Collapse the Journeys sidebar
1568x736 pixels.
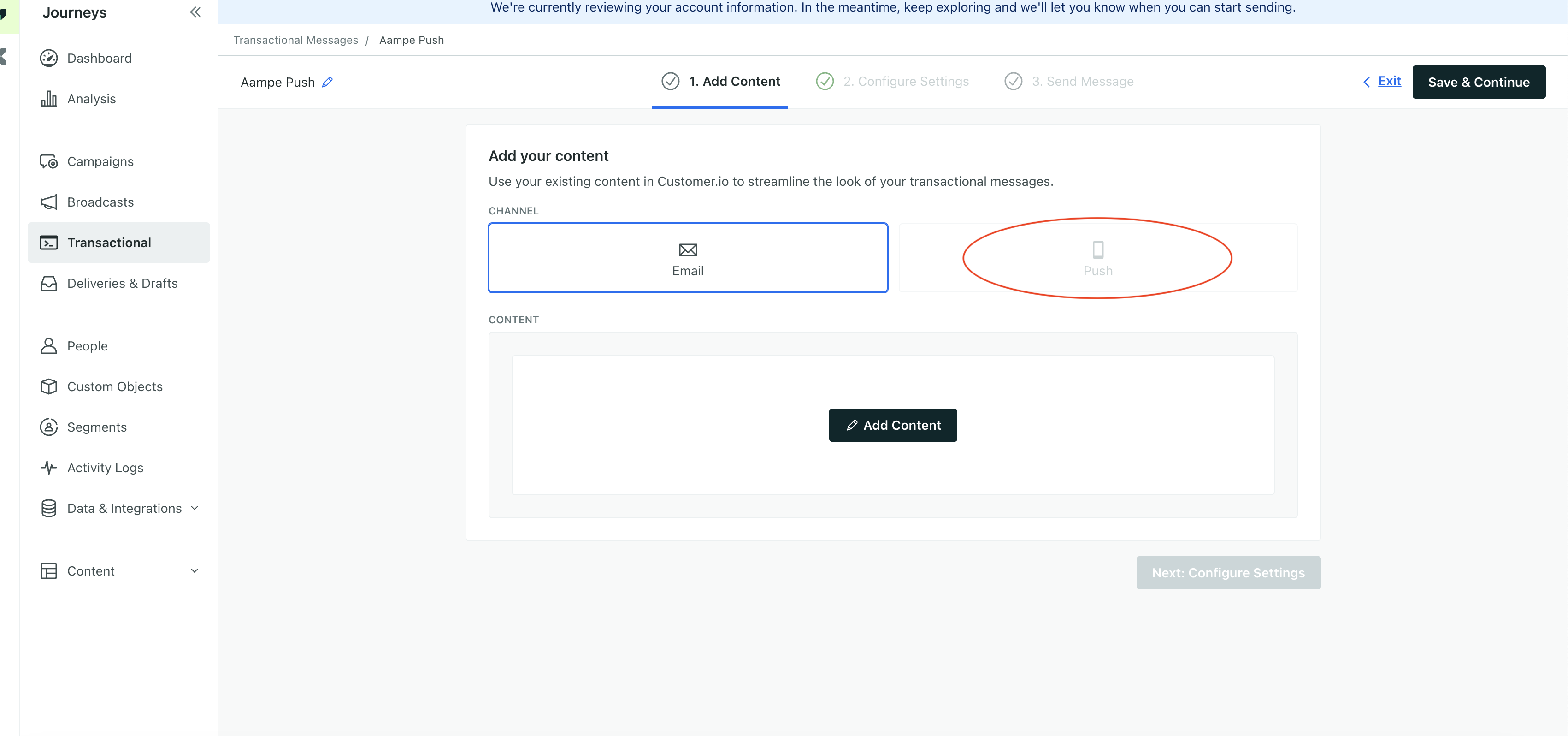click(x=195, y=12)
